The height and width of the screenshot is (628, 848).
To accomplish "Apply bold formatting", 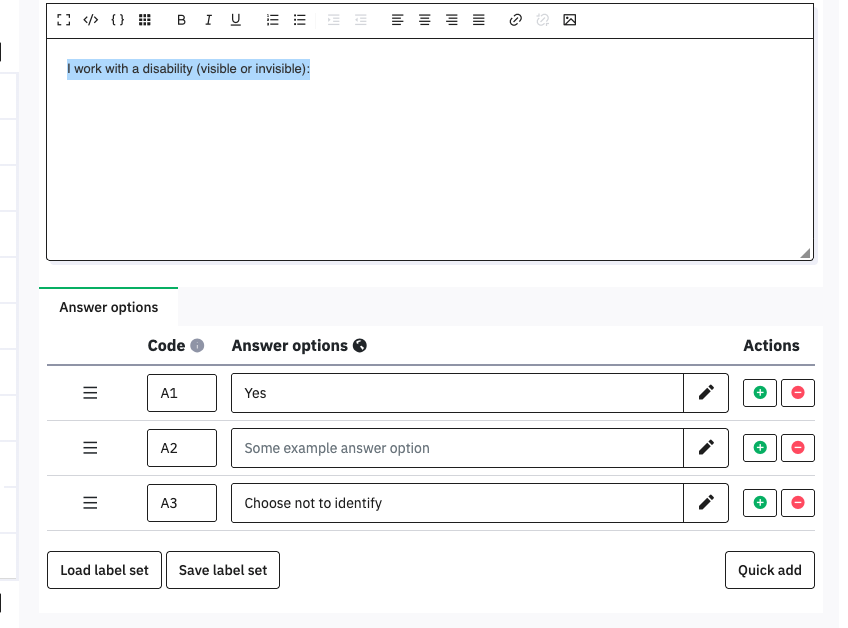I will click(181, 20).
